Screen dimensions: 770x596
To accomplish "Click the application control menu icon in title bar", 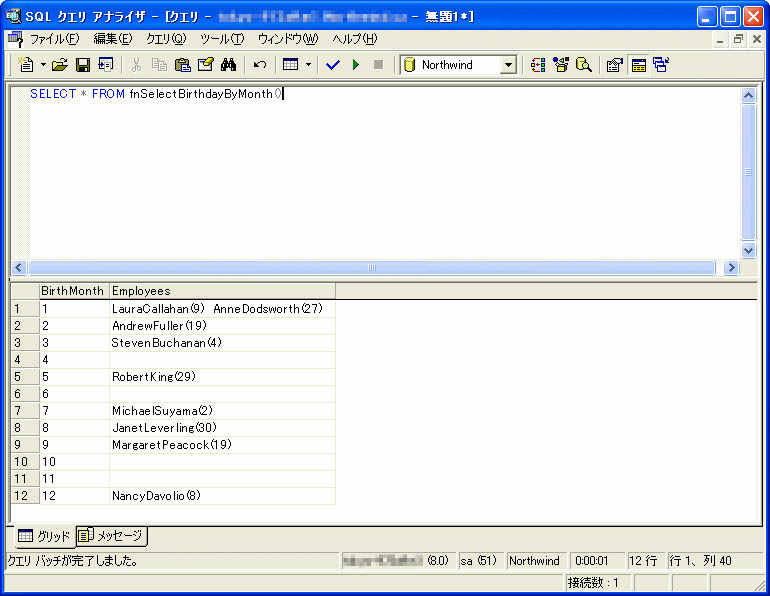I will click(x=13, y=16).
